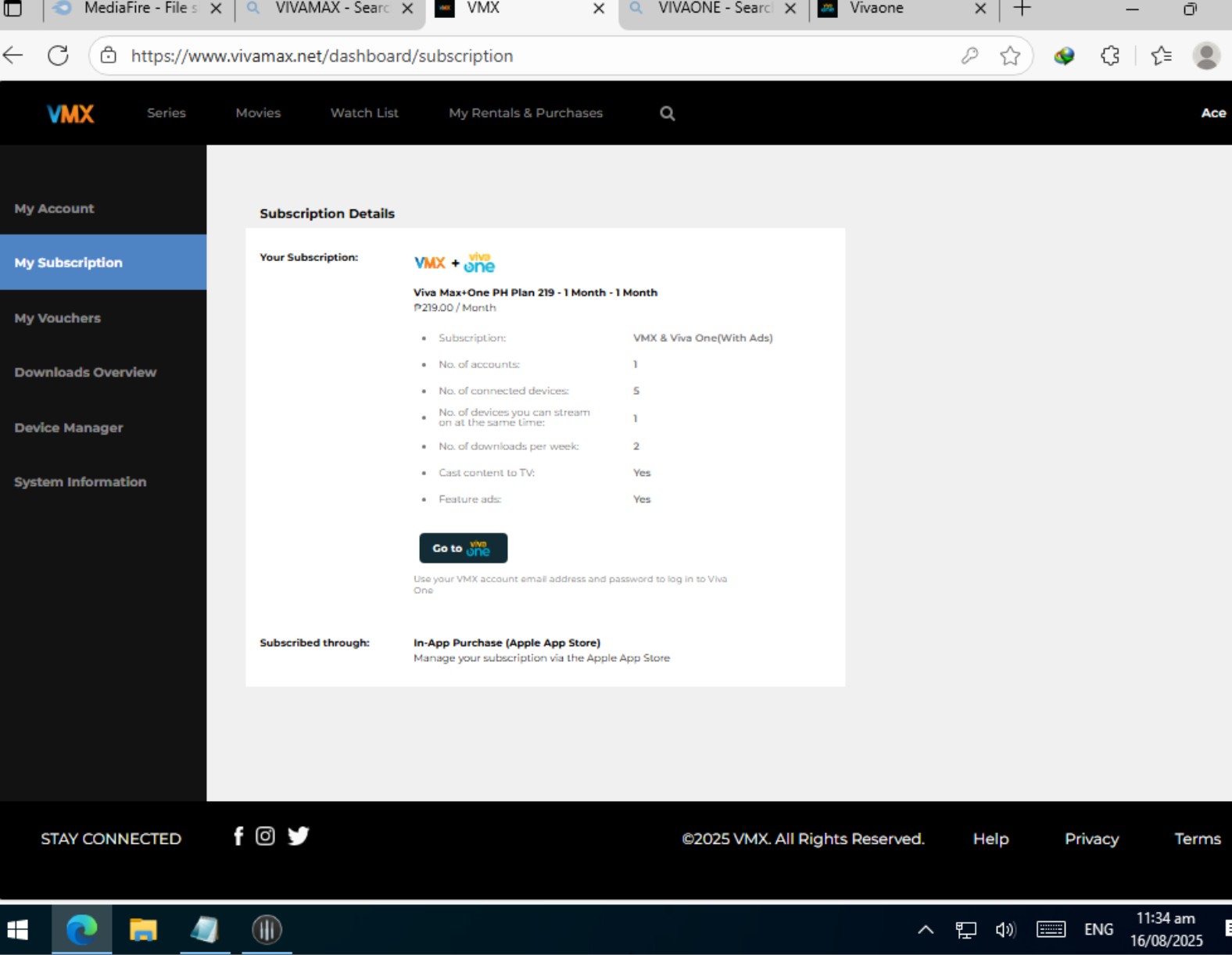The image size is (1232, 955).
Task: Open the Extensions puzzle icon
Action: 1110,55
